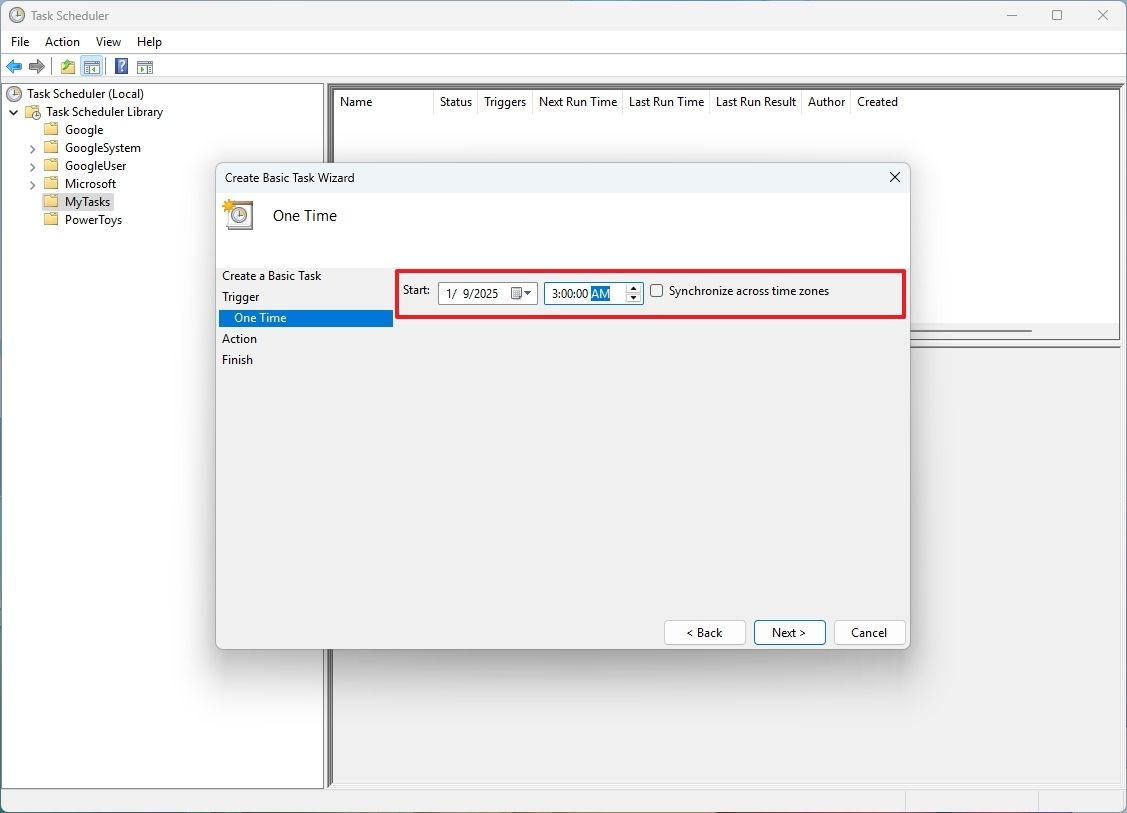
Task: Open the Action menu
Action: coord(62,42)
